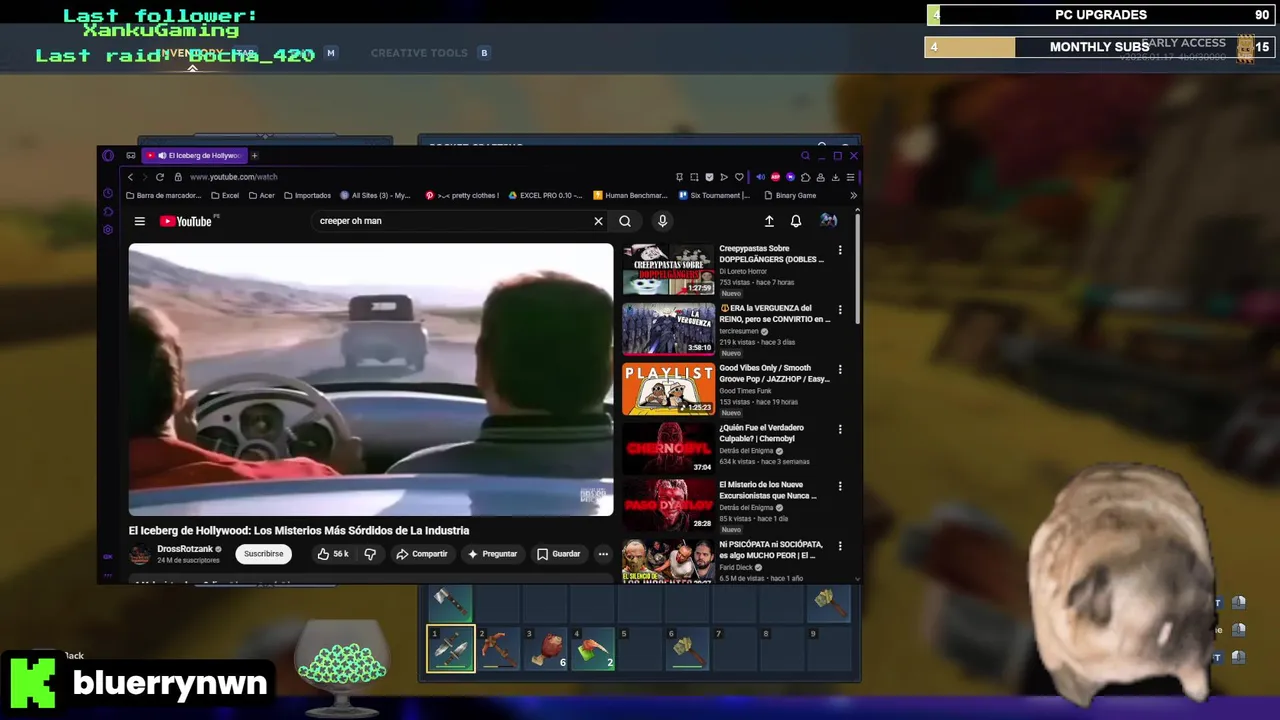Open options for Good Vibes Only playlist

coord(840,369)
